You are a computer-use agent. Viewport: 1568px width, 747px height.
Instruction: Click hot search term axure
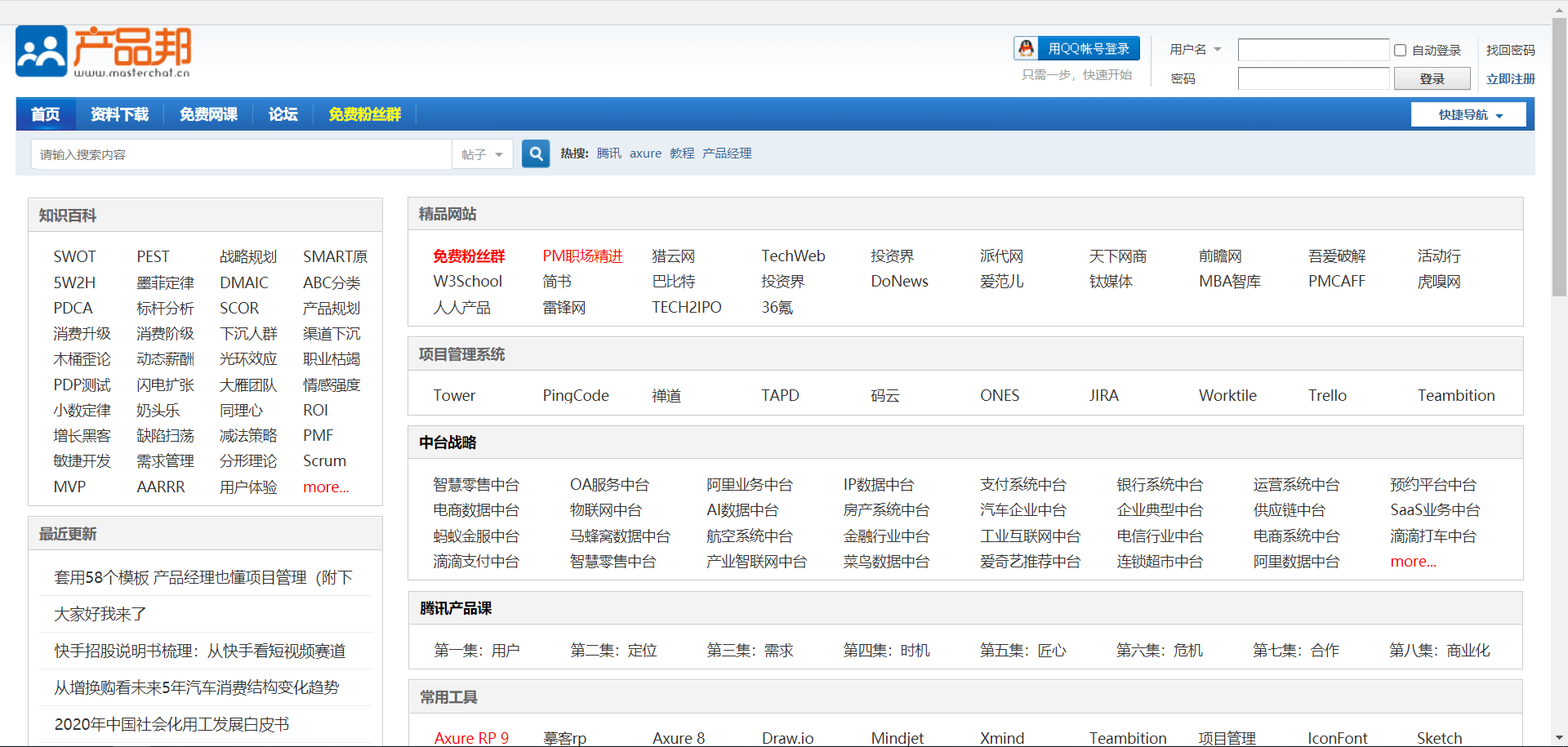[x=645, y=153]
